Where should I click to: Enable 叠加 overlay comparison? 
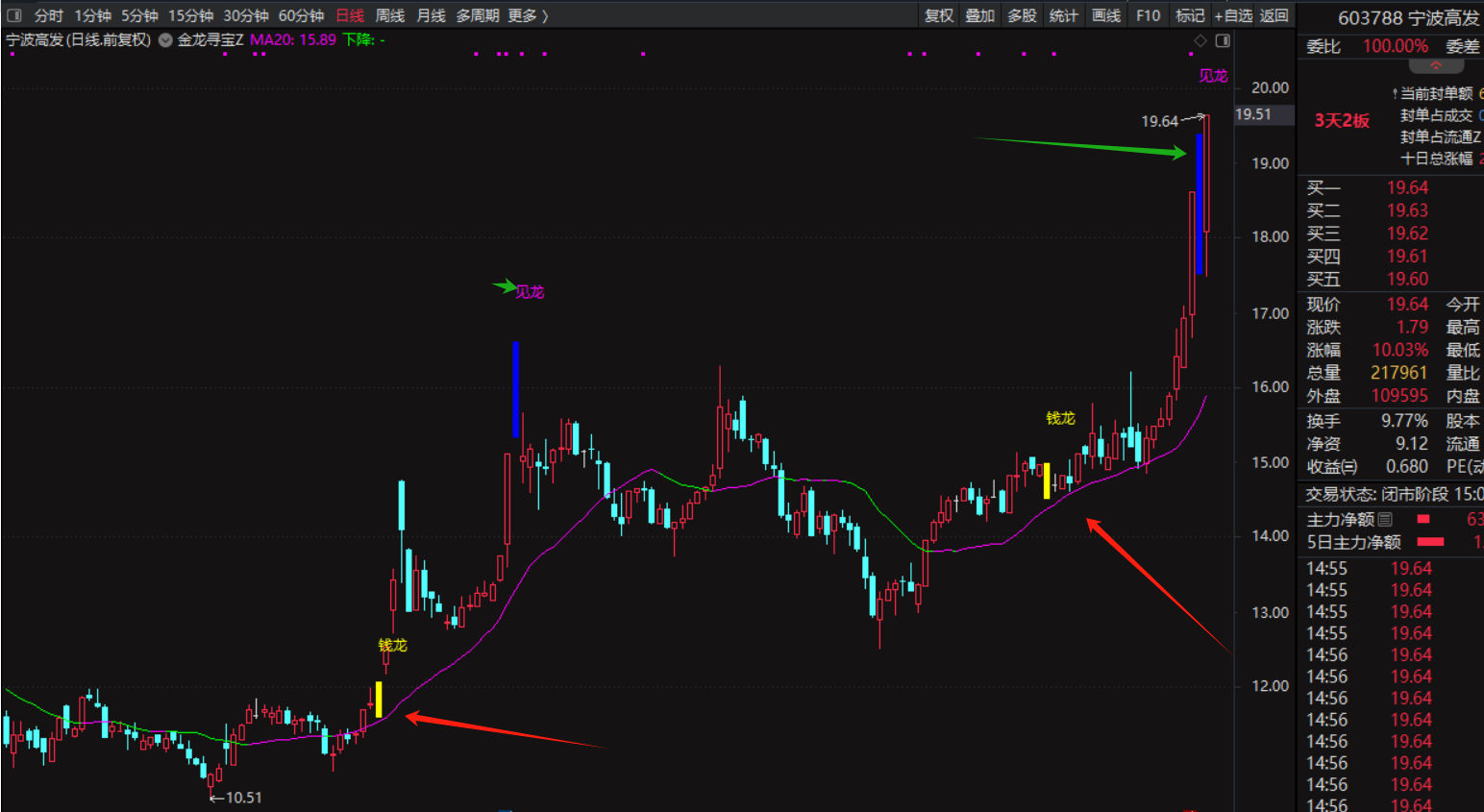(979, 15)
